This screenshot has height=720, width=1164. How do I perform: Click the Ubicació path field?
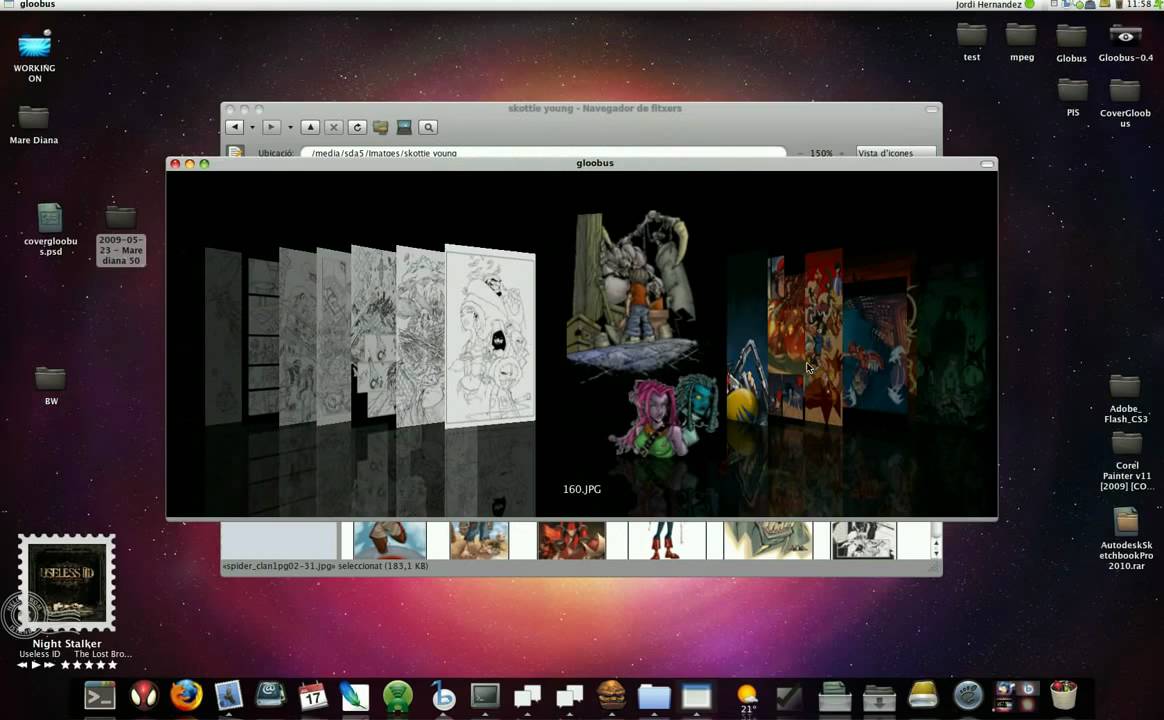tap(543, 152)
